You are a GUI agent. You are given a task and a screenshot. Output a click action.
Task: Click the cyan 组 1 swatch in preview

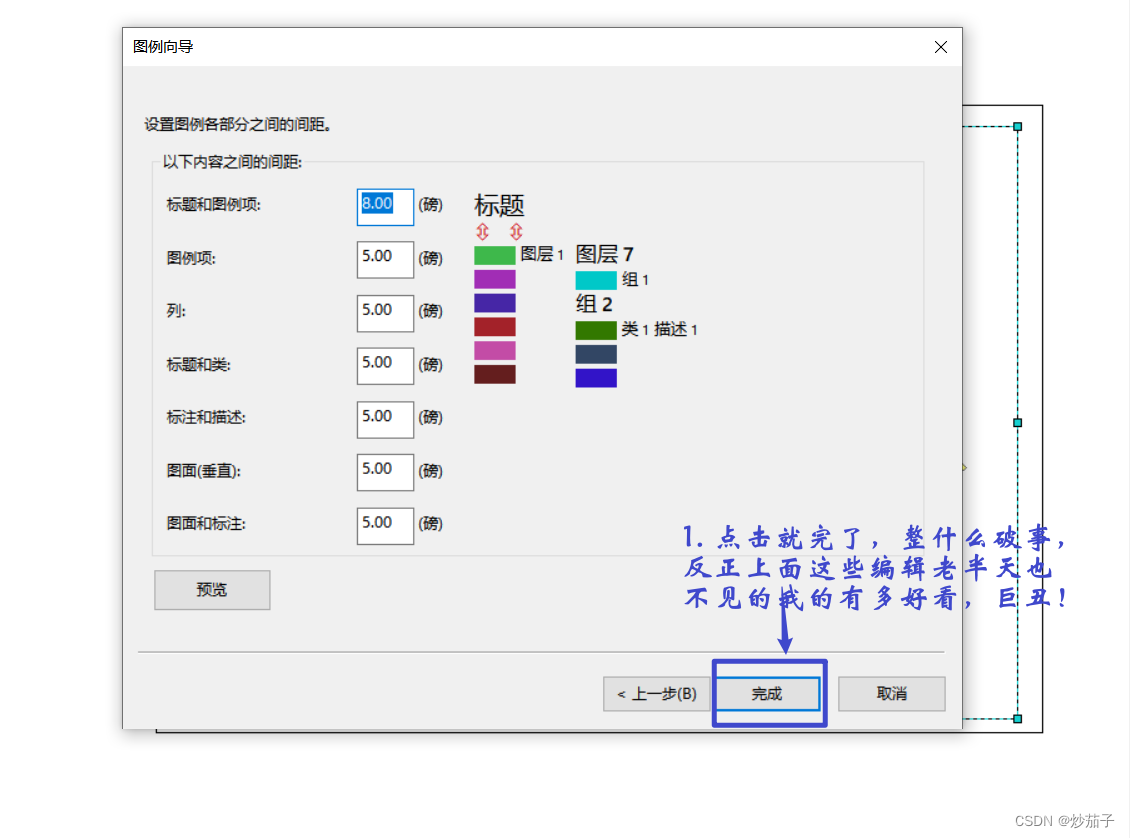[595, 280]
